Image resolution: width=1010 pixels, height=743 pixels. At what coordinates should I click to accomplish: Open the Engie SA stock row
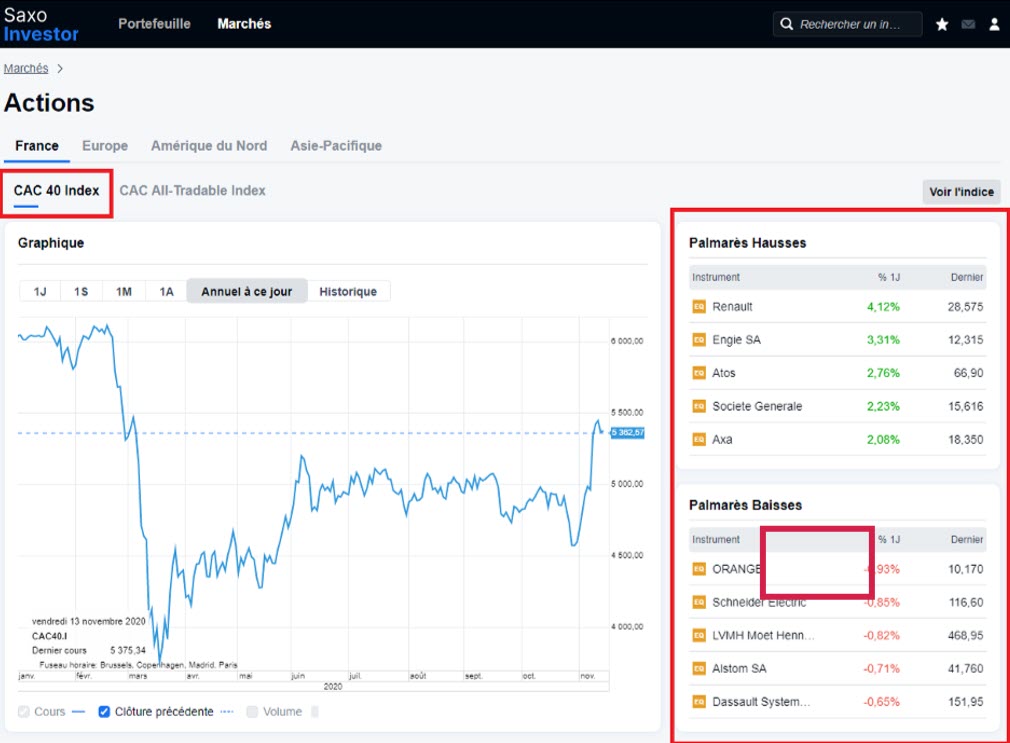tap(837, 340)
